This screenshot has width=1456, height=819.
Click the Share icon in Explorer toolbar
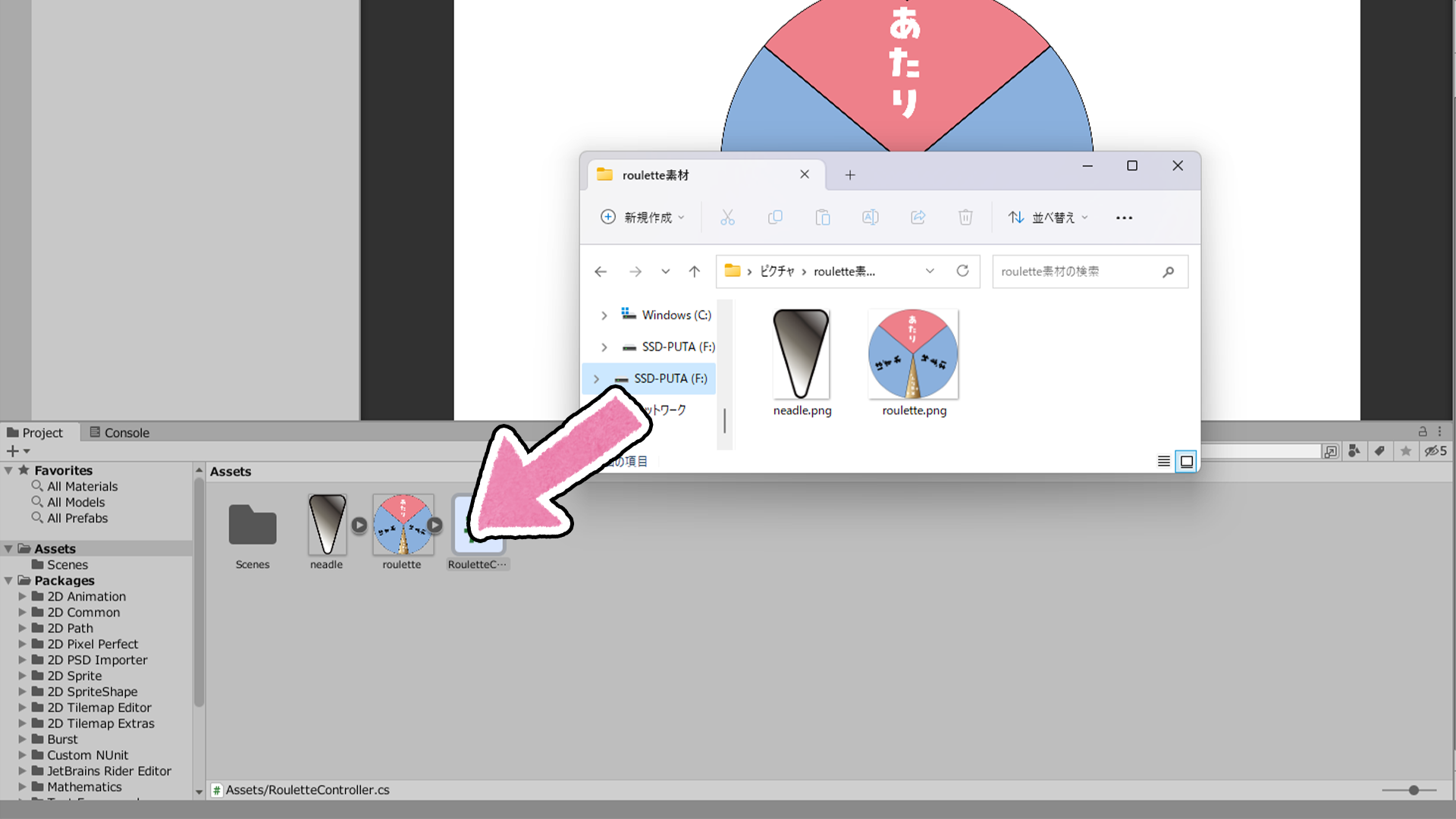click(918, 218)
